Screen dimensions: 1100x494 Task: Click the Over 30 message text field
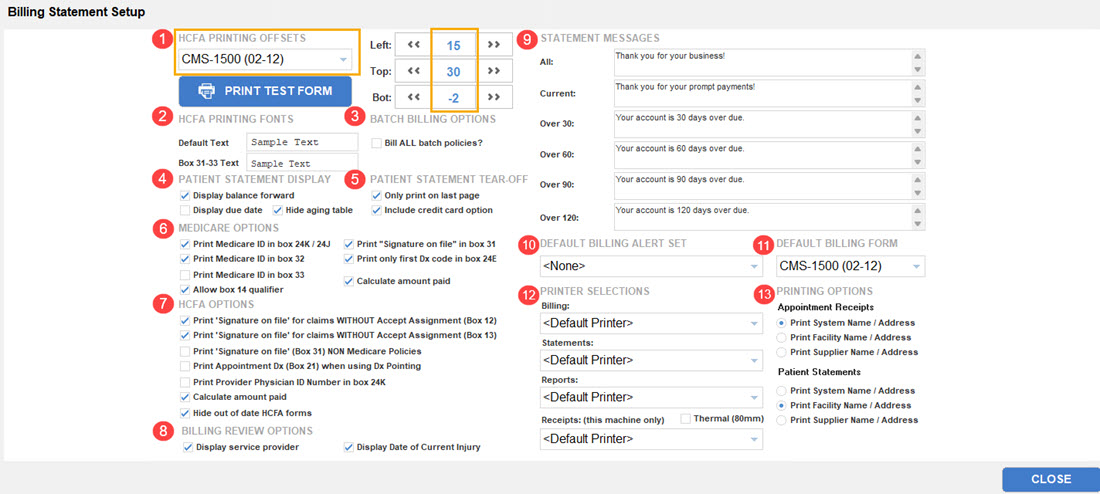click(762, 125)
